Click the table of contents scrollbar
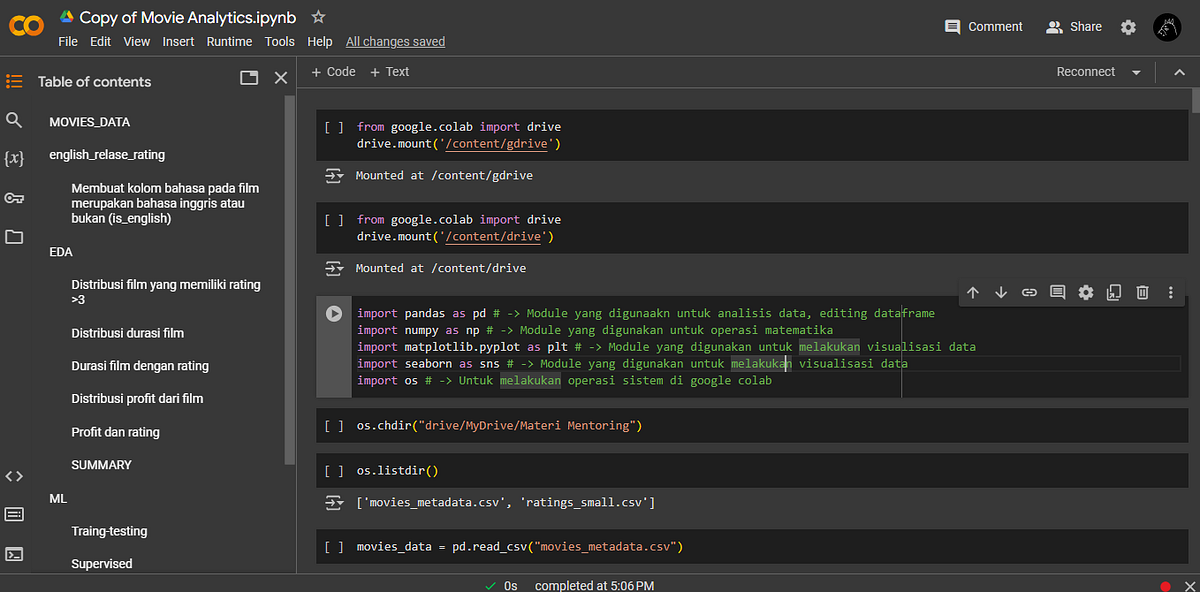This screenshot has width=1200, height=592. [x=290, y=280]
